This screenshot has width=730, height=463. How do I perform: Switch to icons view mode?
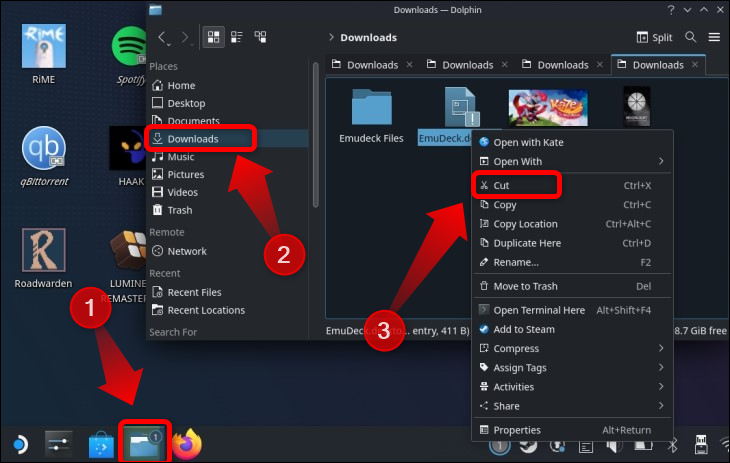click(x=214, y=38)
